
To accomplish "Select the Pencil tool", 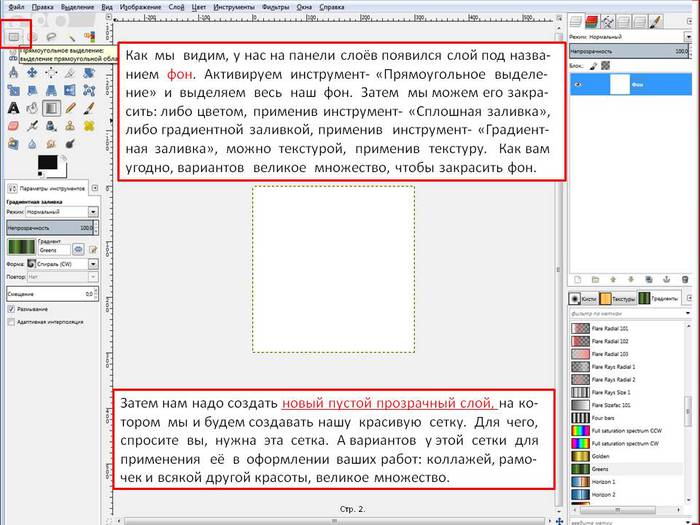I will [71, 108].
